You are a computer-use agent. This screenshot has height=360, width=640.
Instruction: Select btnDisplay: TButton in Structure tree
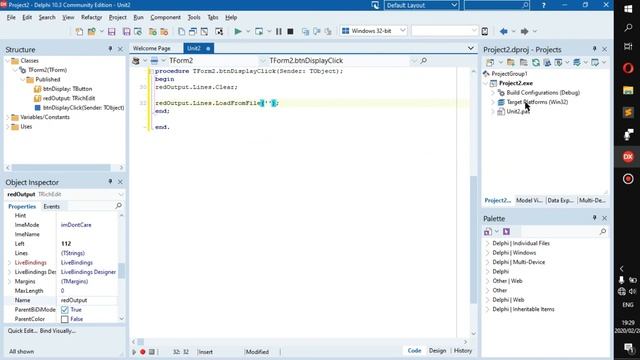click(67, 89)
